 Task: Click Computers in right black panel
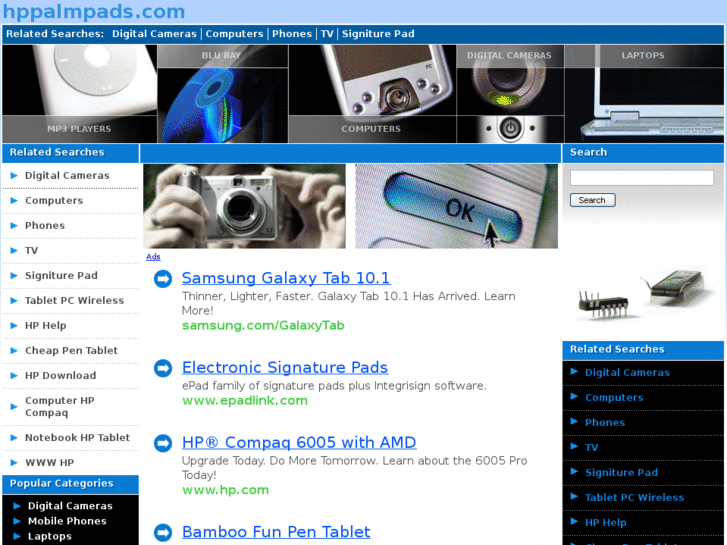point(614,398)
